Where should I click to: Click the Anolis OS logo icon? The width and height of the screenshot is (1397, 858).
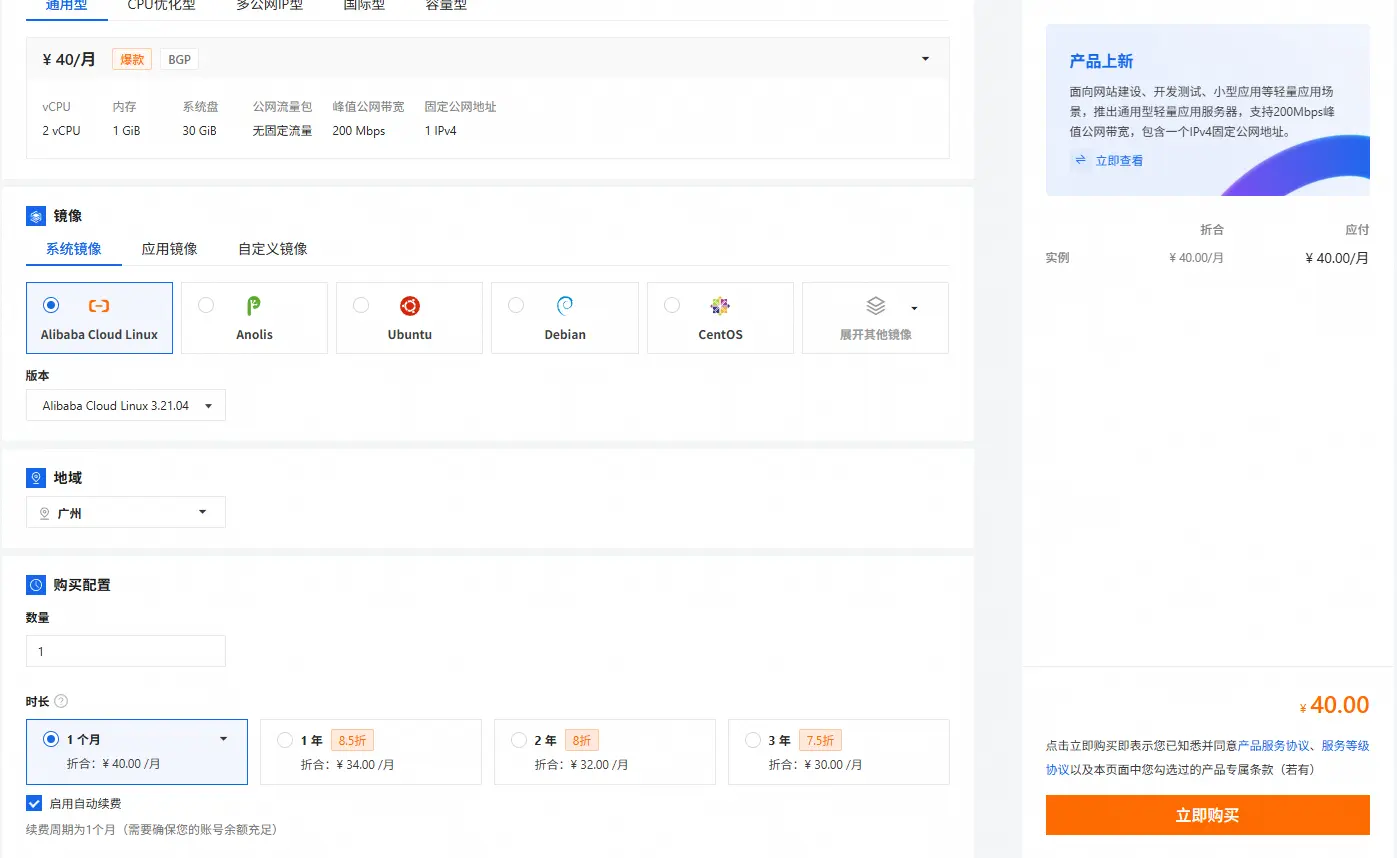point(254,306)
